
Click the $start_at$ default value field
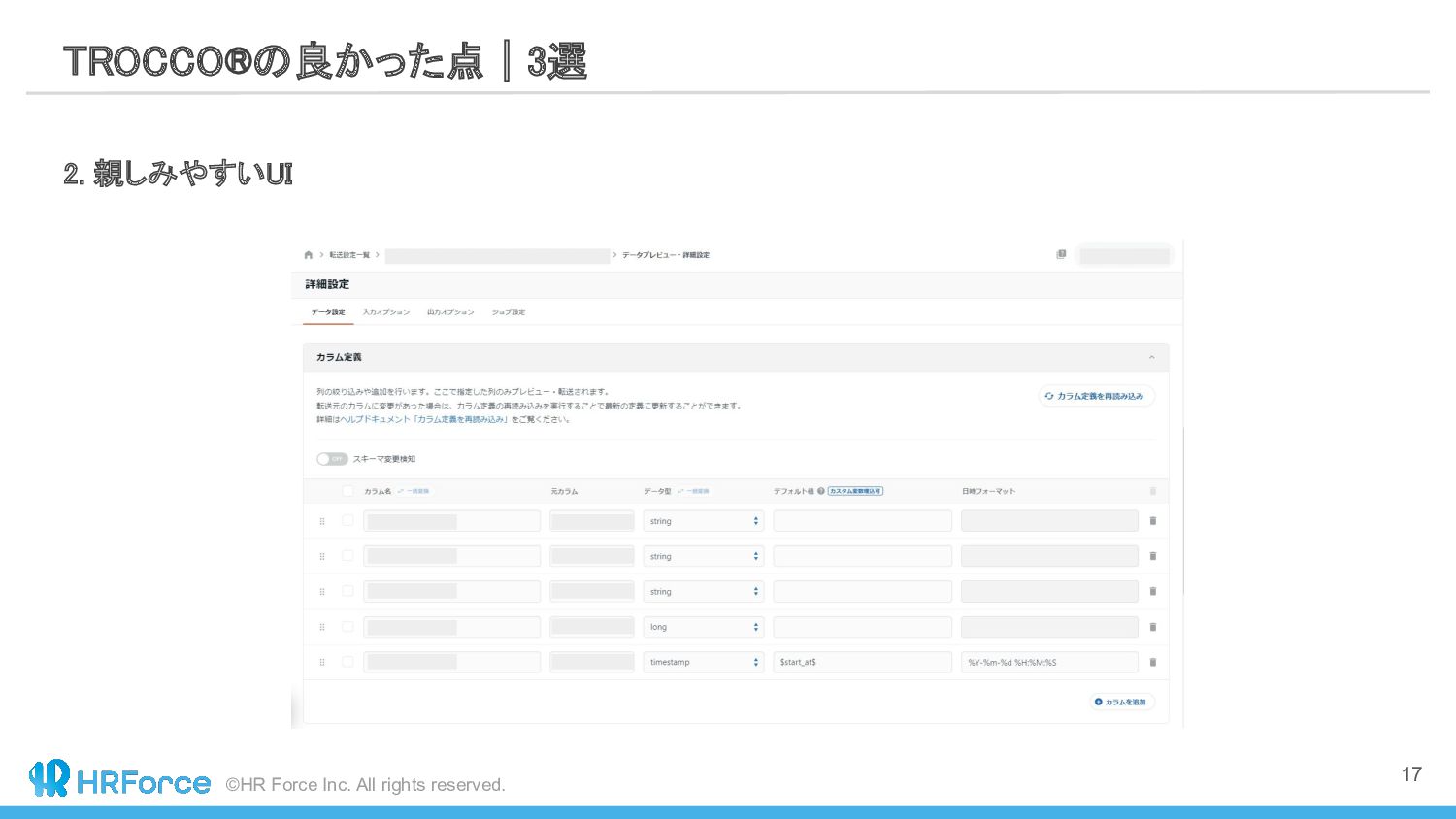(863, 662)
